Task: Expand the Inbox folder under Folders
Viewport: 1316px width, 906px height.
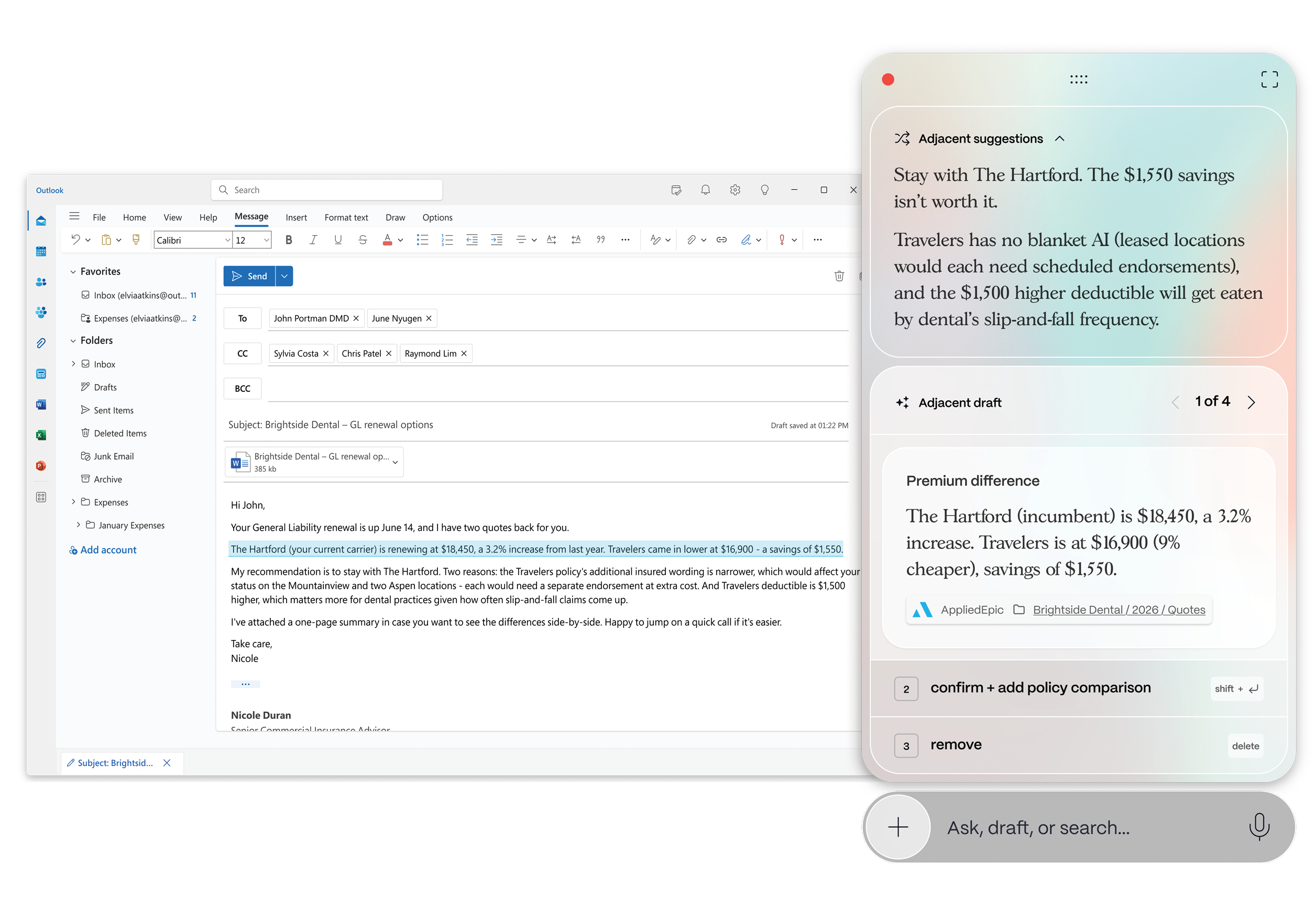Action: (73, 364)
